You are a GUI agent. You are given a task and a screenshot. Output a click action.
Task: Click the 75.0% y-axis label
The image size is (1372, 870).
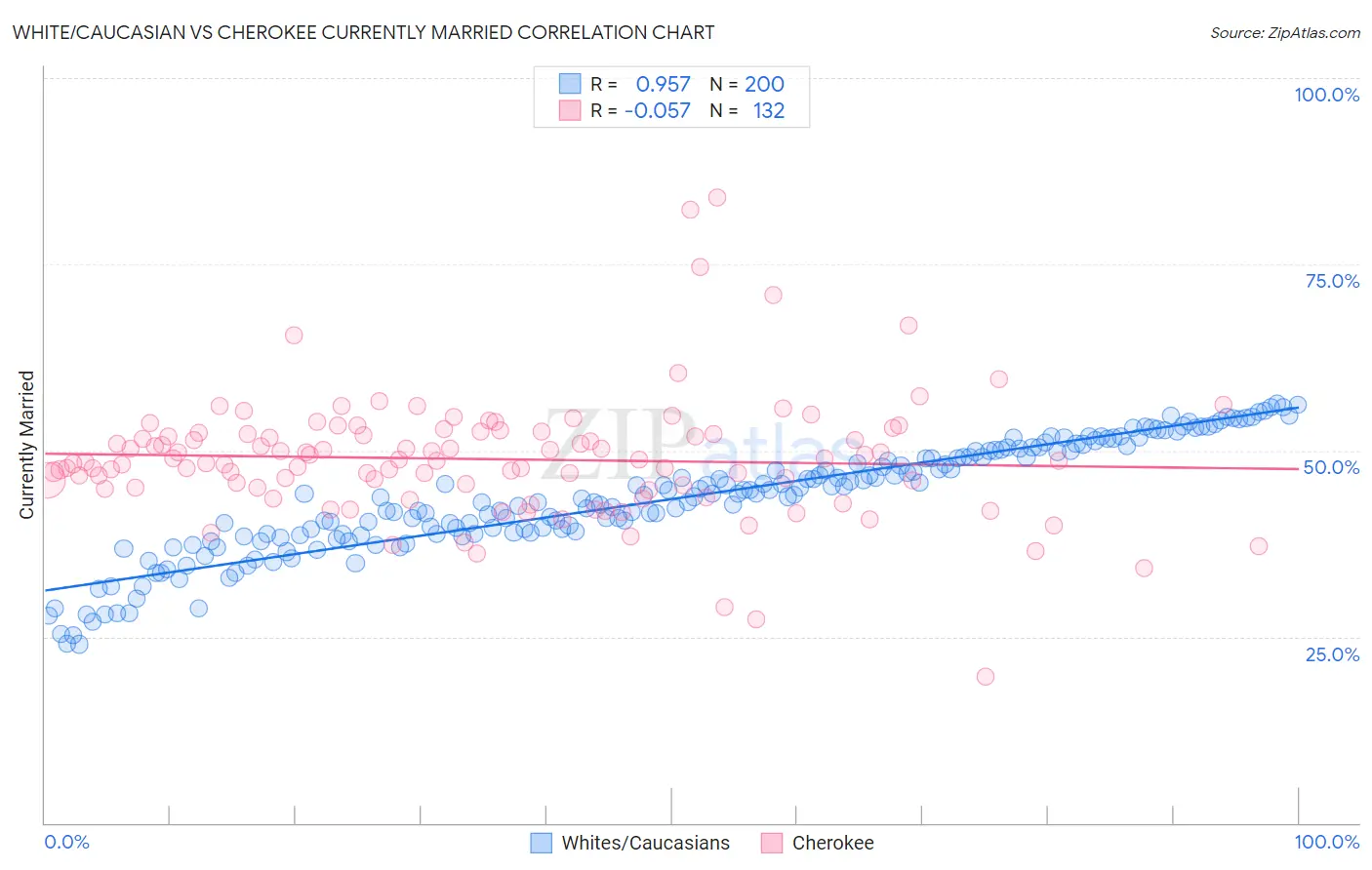click(x=1333, y=281)
